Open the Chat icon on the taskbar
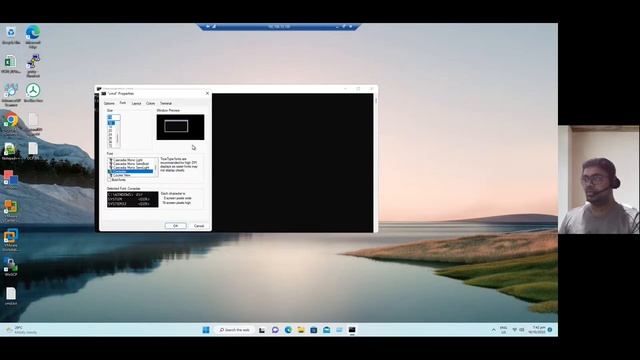This screenshot has height=360, width=640. (x=275, y=330)
